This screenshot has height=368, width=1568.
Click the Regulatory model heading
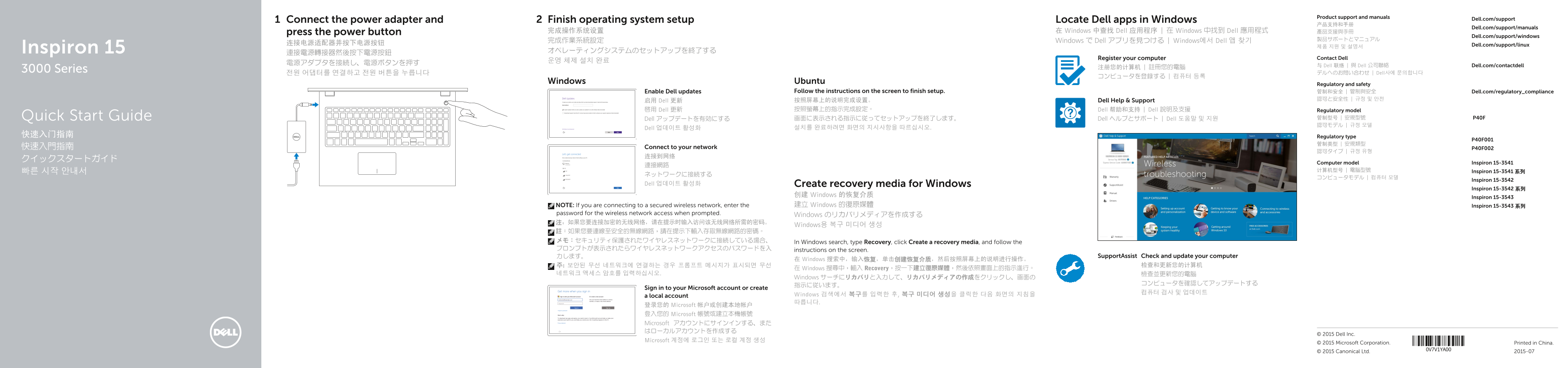[1339, 110]
